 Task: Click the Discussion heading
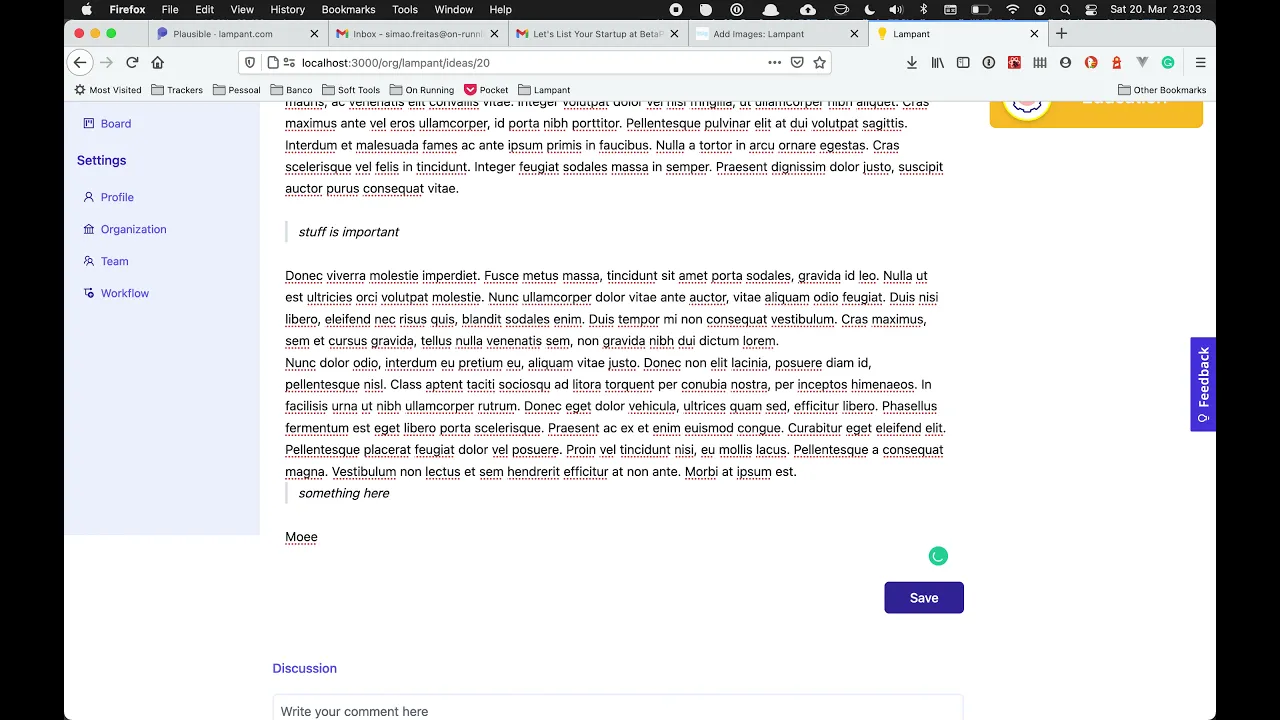pyautogui.click(x=305, y=668)
